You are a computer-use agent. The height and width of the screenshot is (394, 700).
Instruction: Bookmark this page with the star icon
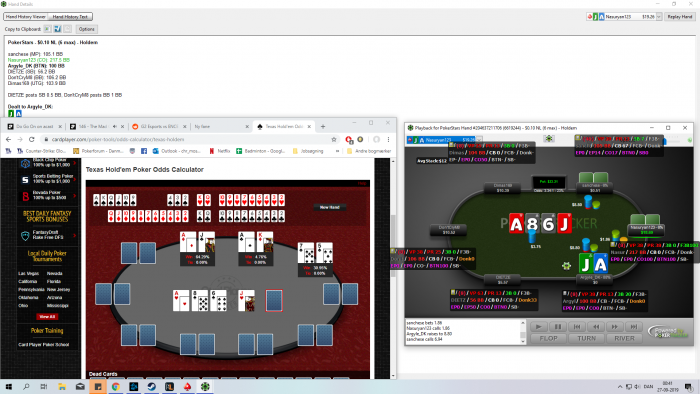(x=334, y=139)
